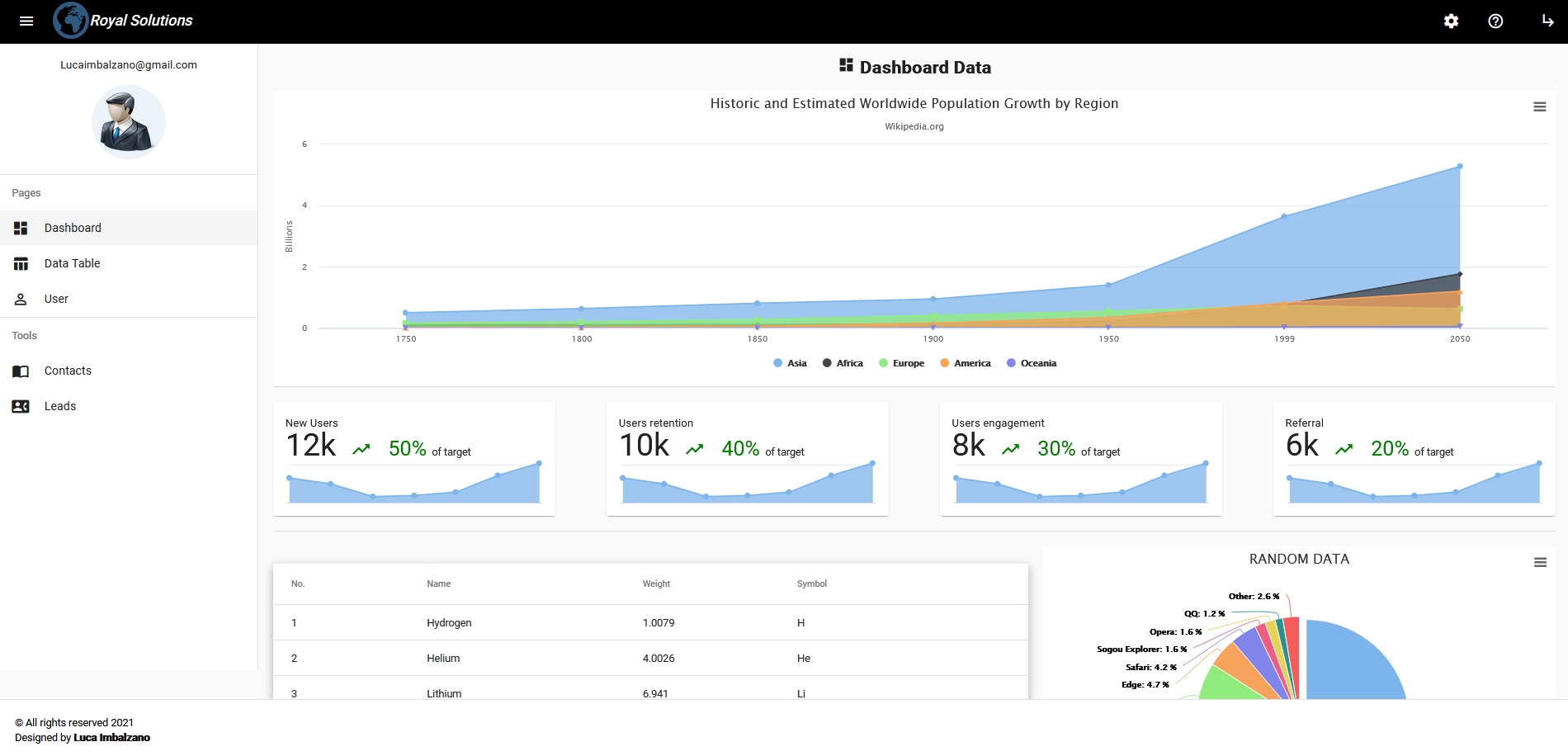Click the Sogou Explorer 1.6% pie label
The height and width of the screenshot is (756, 1568).
click(1142, 650)
